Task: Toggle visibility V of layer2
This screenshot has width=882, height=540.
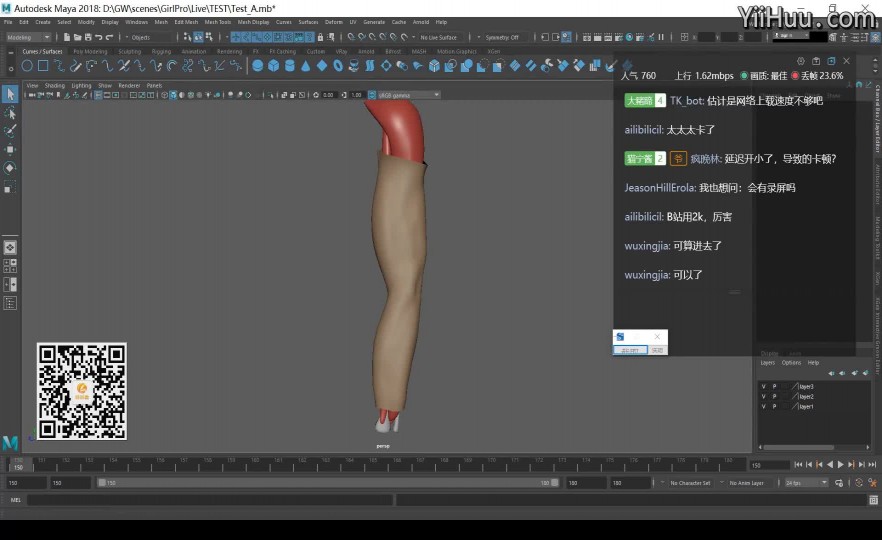Action: (x=763, y=397)
